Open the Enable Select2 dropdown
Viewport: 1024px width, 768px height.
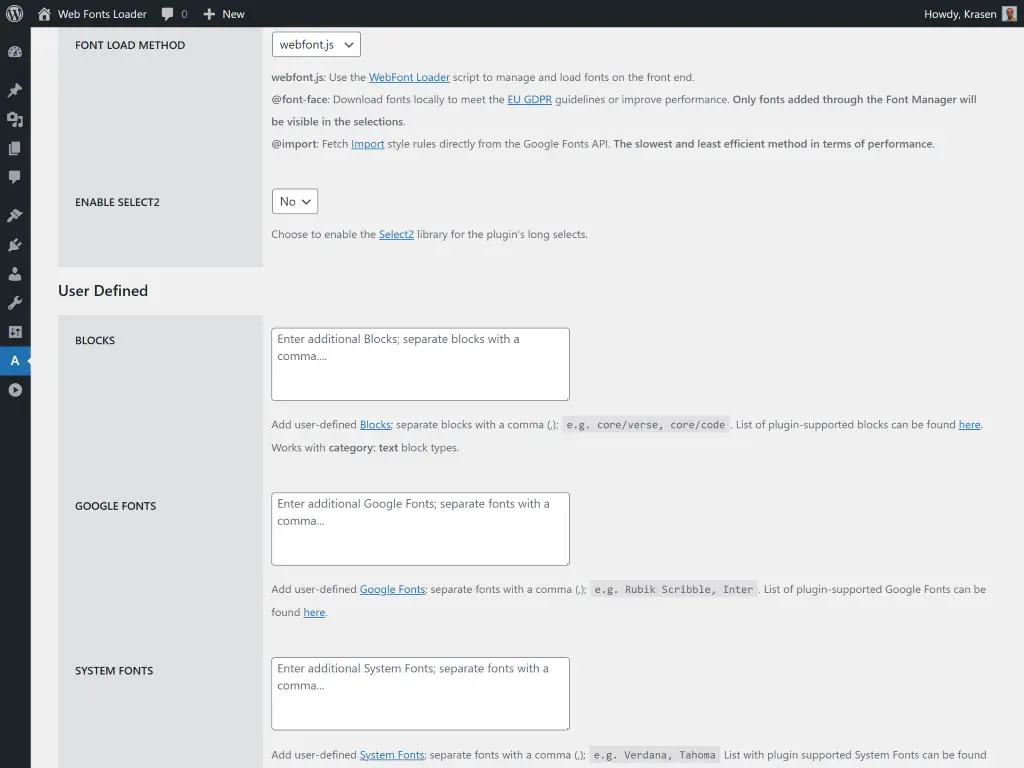(294, 201)
